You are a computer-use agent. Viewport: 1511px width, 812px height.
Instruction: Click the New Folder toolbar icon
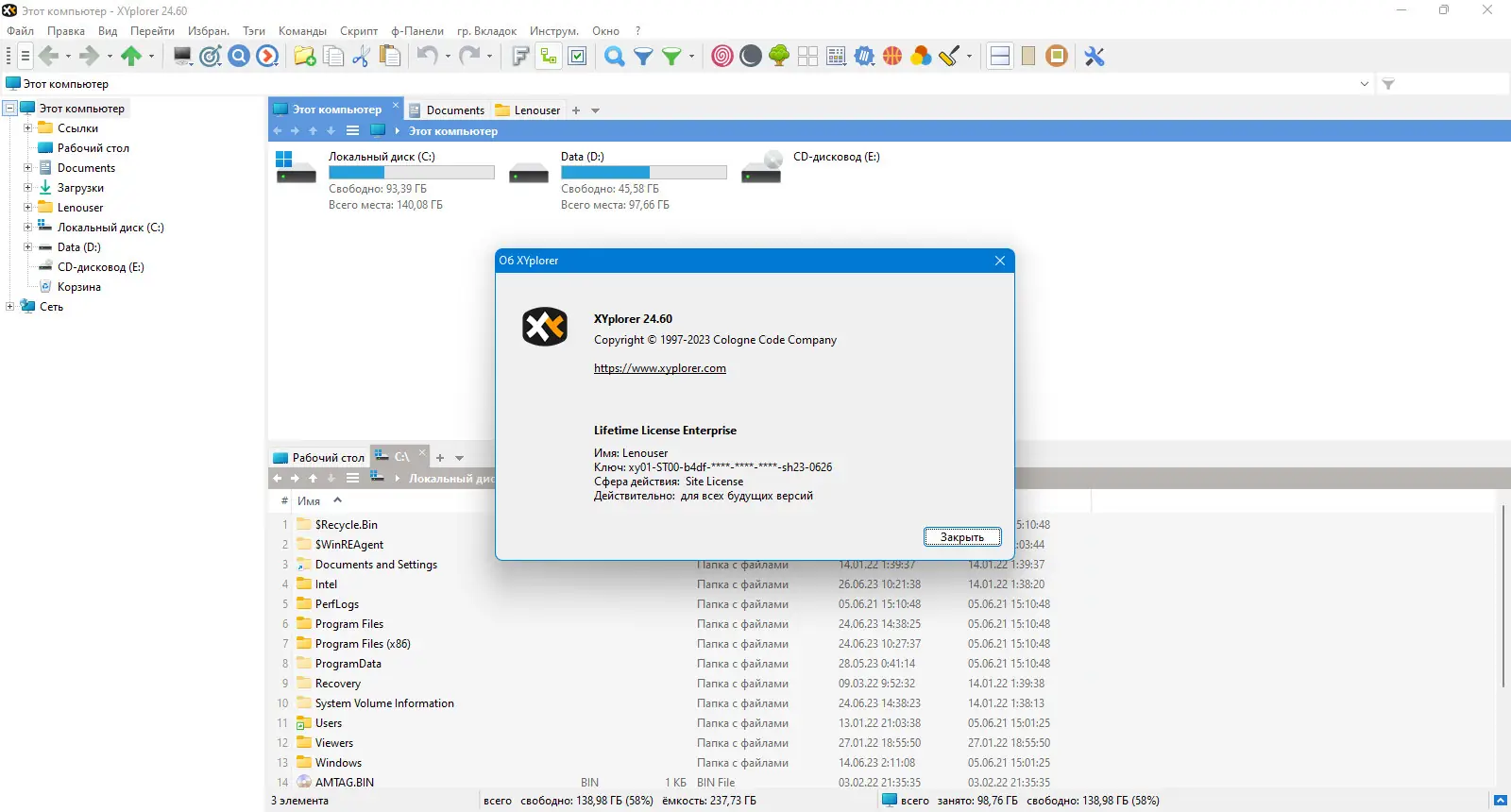pos(305,57)
